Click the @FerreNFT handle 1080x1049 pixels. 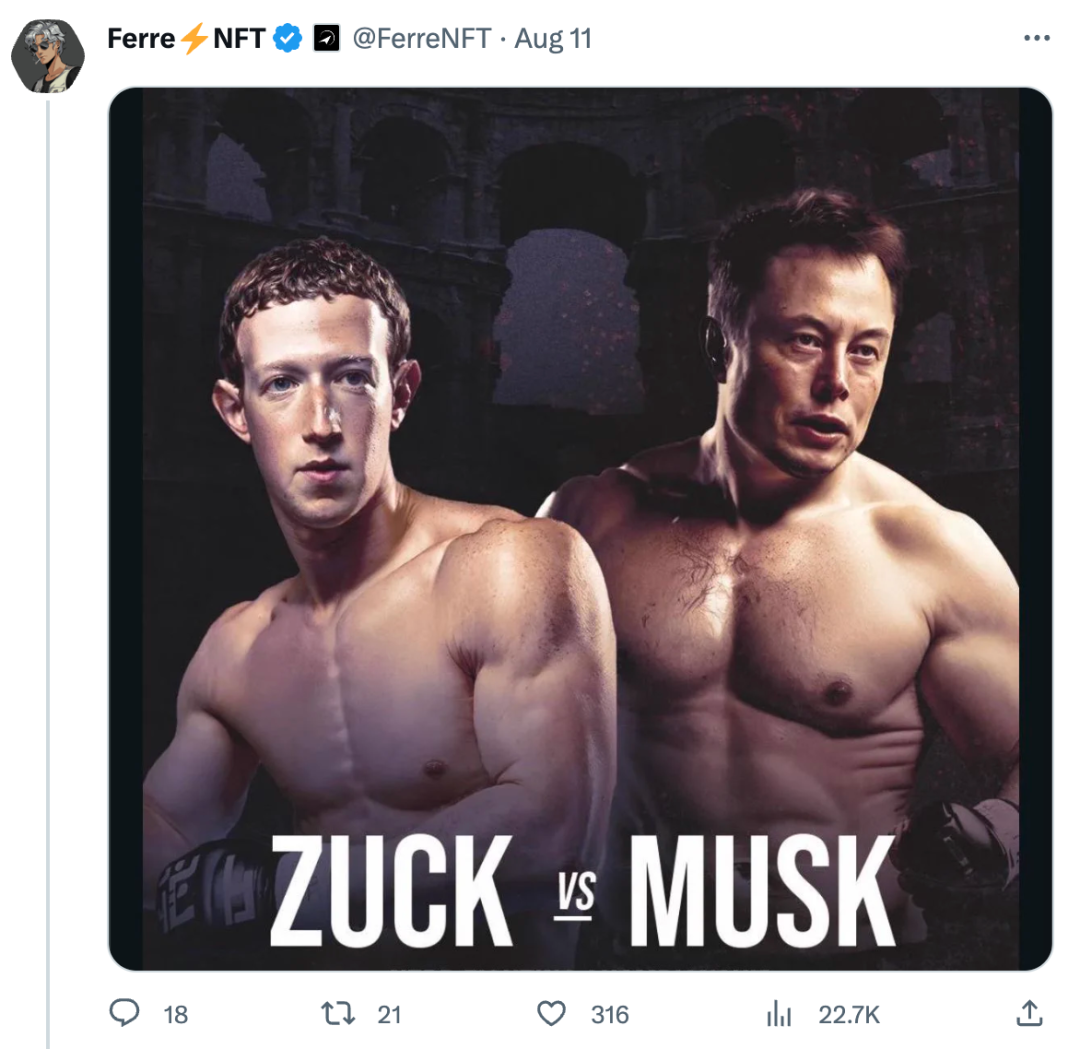420,39
